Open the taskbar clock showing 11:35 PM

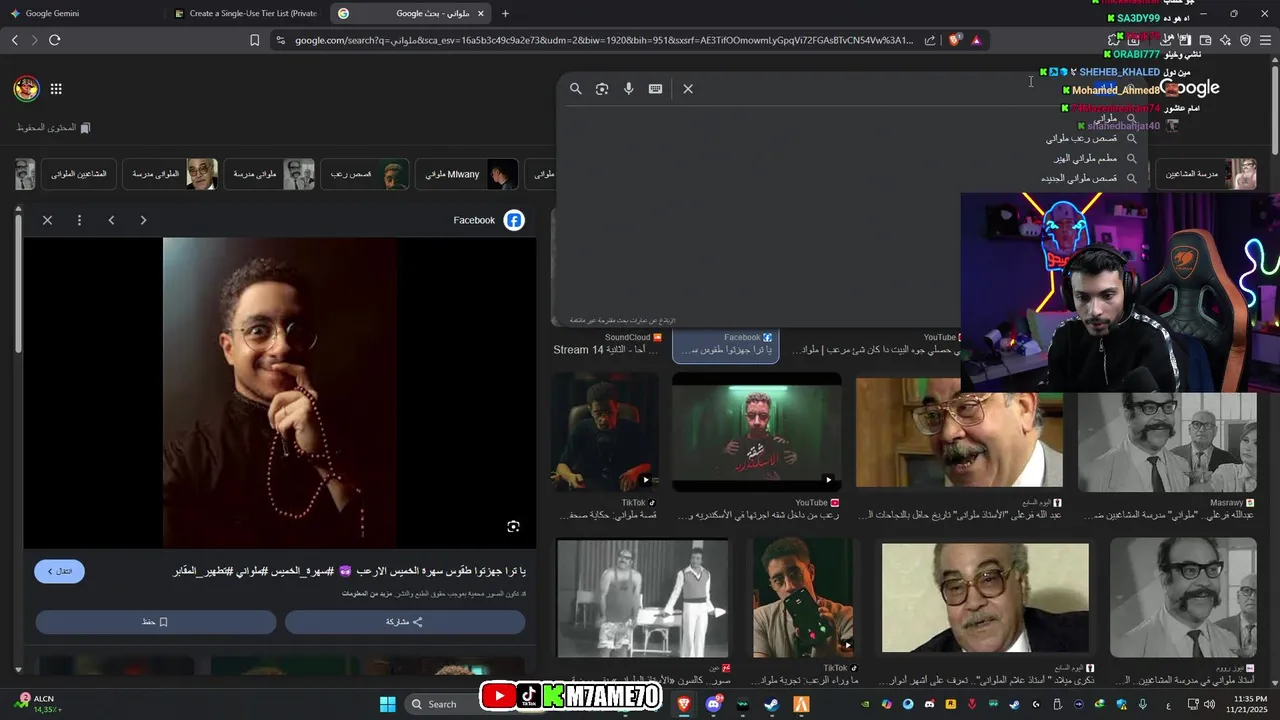coord(1250,704)
